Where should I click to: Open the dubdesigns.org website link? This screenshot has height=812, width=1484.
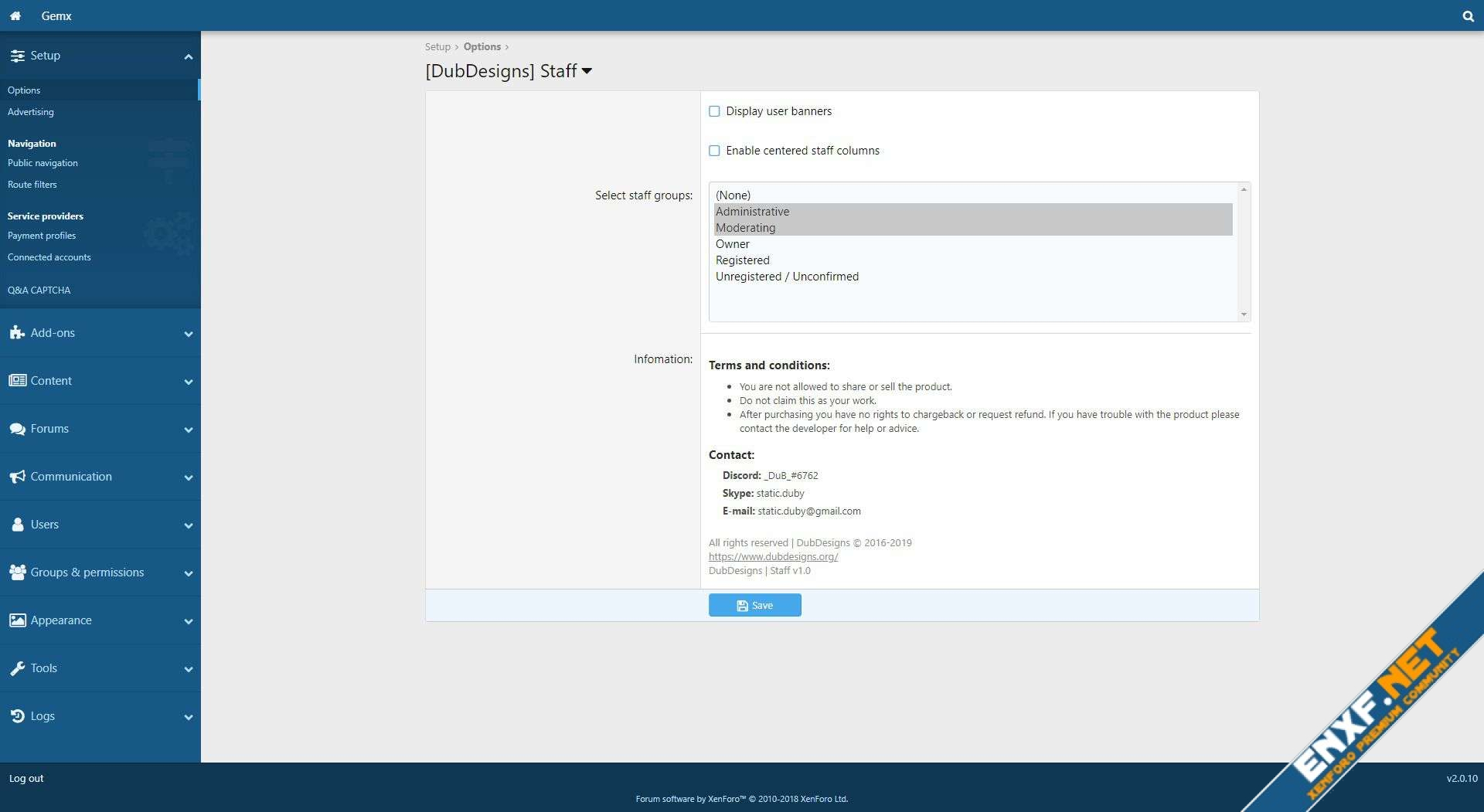coord(773,556)
